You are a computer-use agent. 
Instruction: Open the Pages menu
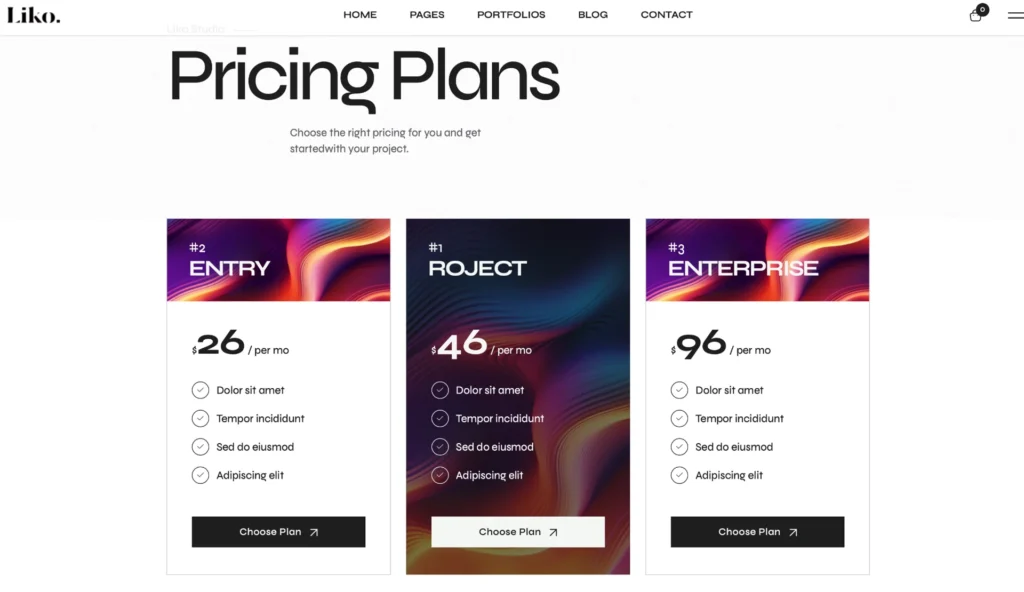[x=427, y=15]
